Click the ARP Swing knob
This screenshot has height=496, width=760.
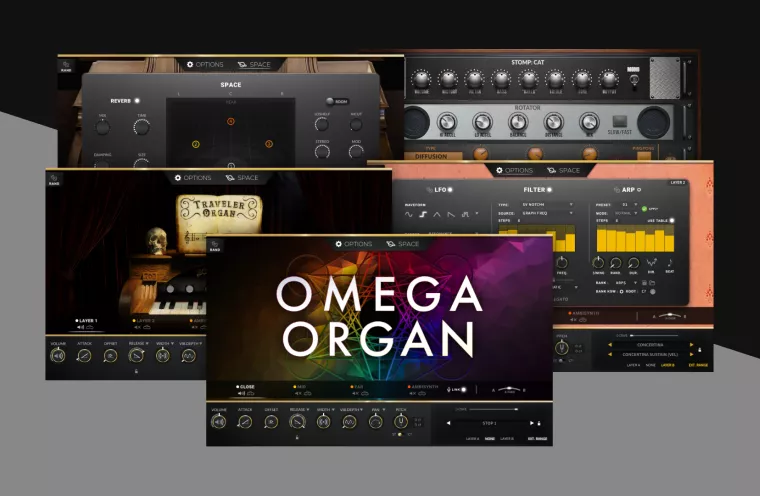click(599, 263)
